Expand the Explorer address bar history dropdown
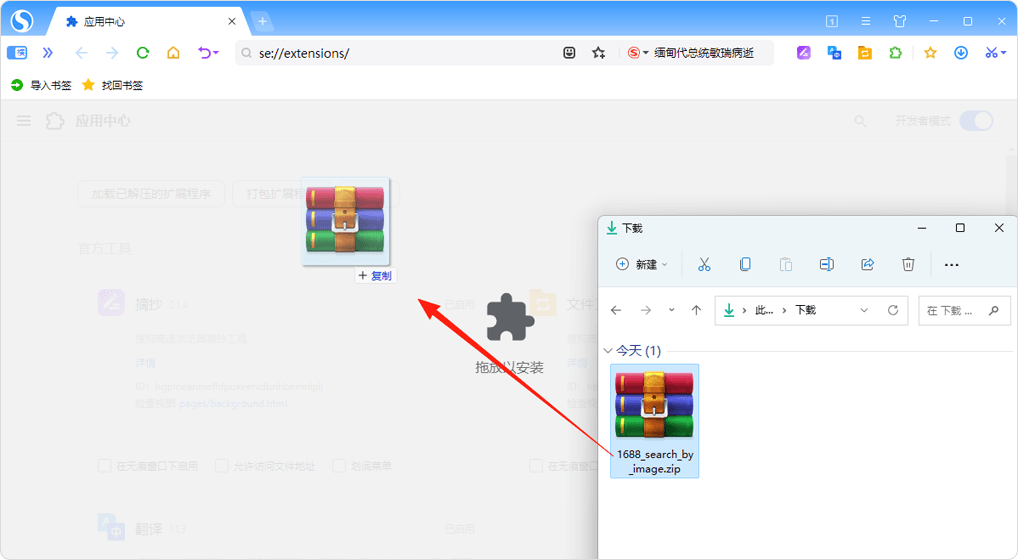This screenshot has width=1018, height=560. [864, 311]
